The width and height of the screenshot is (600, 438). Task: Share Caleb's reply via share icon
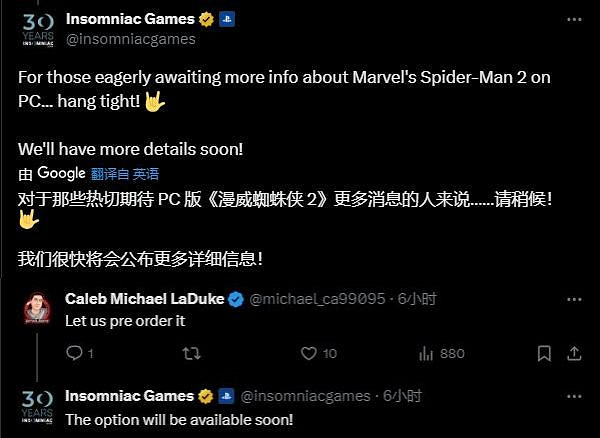tap(574, 353)
